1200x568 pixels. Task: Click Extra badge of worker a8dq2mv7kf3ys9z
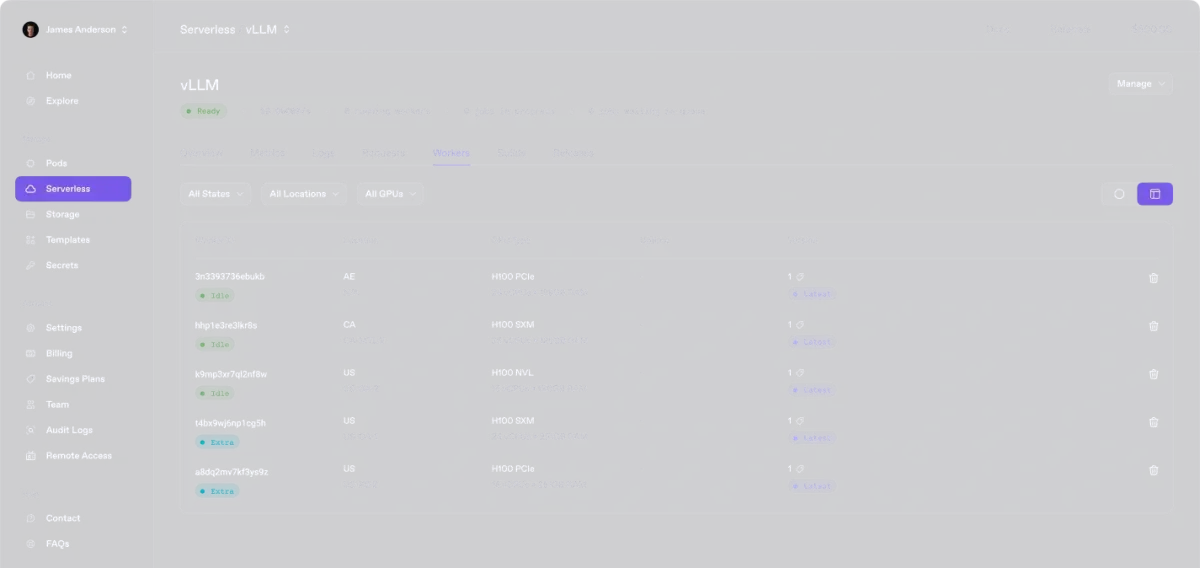pos(217,491)
